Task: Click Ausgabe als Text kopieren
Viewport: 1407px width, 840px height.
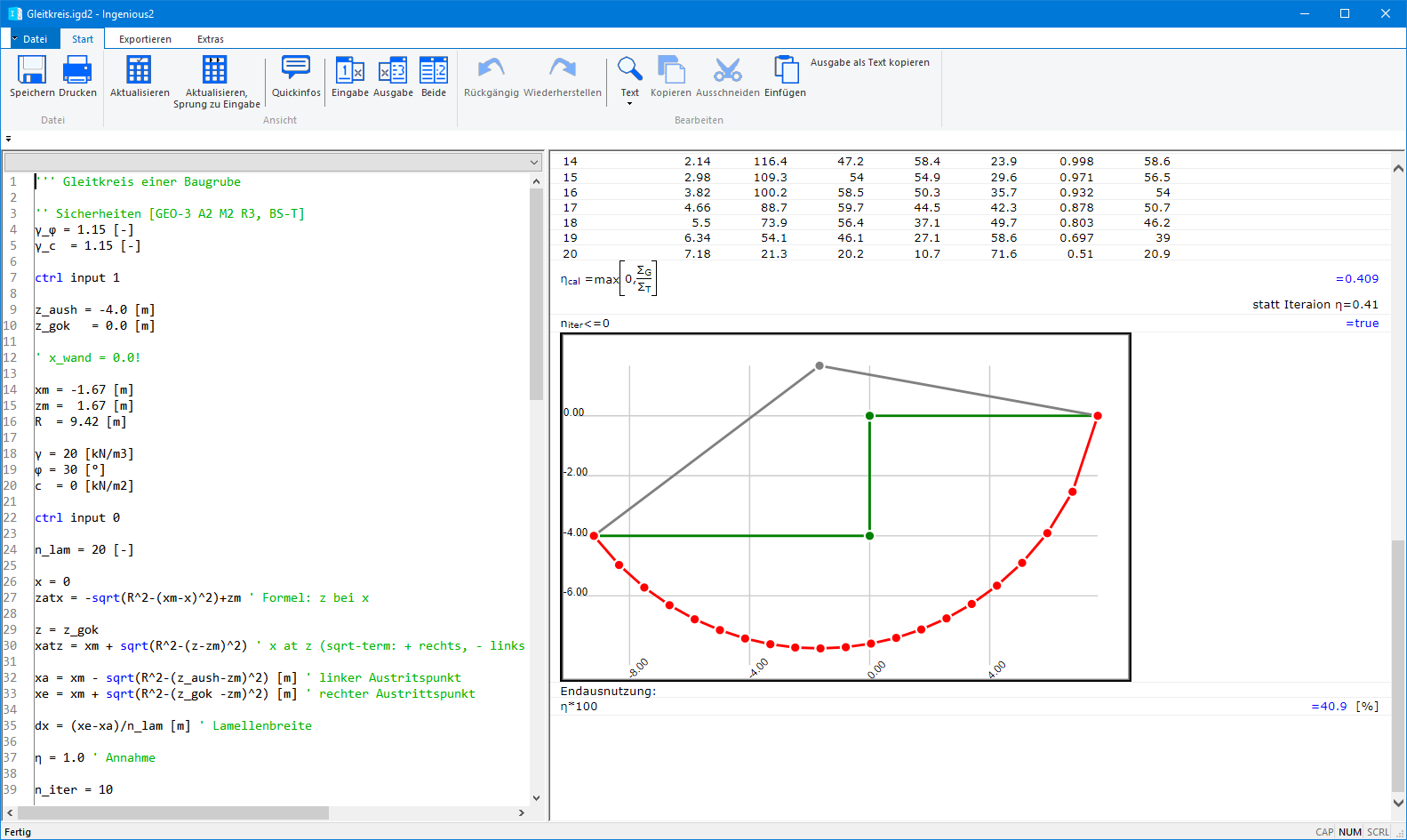Action: click(x=869, y=62)
